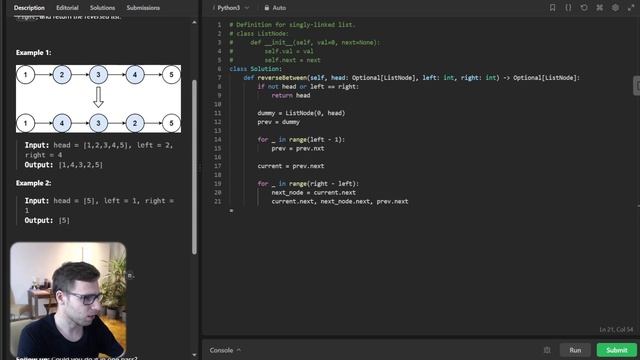This screenshot has width=640, height=360.
Task: Click the collapsed side panel handle at right edge
Action: point(636,86)
